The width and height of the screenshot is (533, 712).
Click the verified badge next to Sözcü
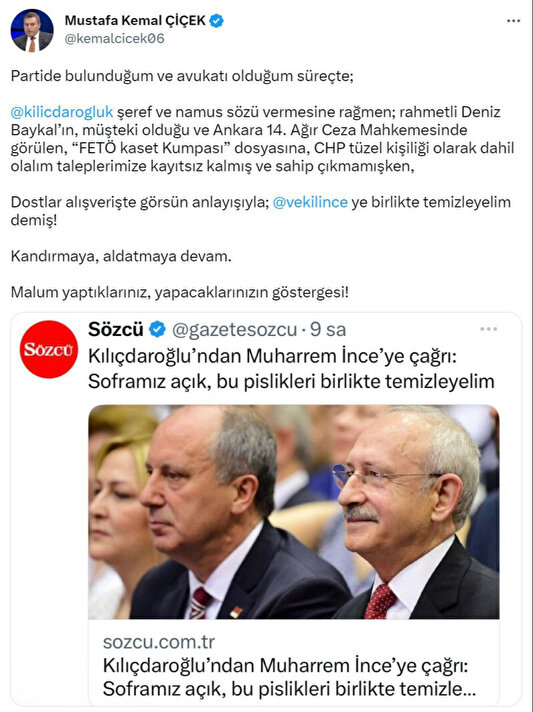click(x=158, y=329)
